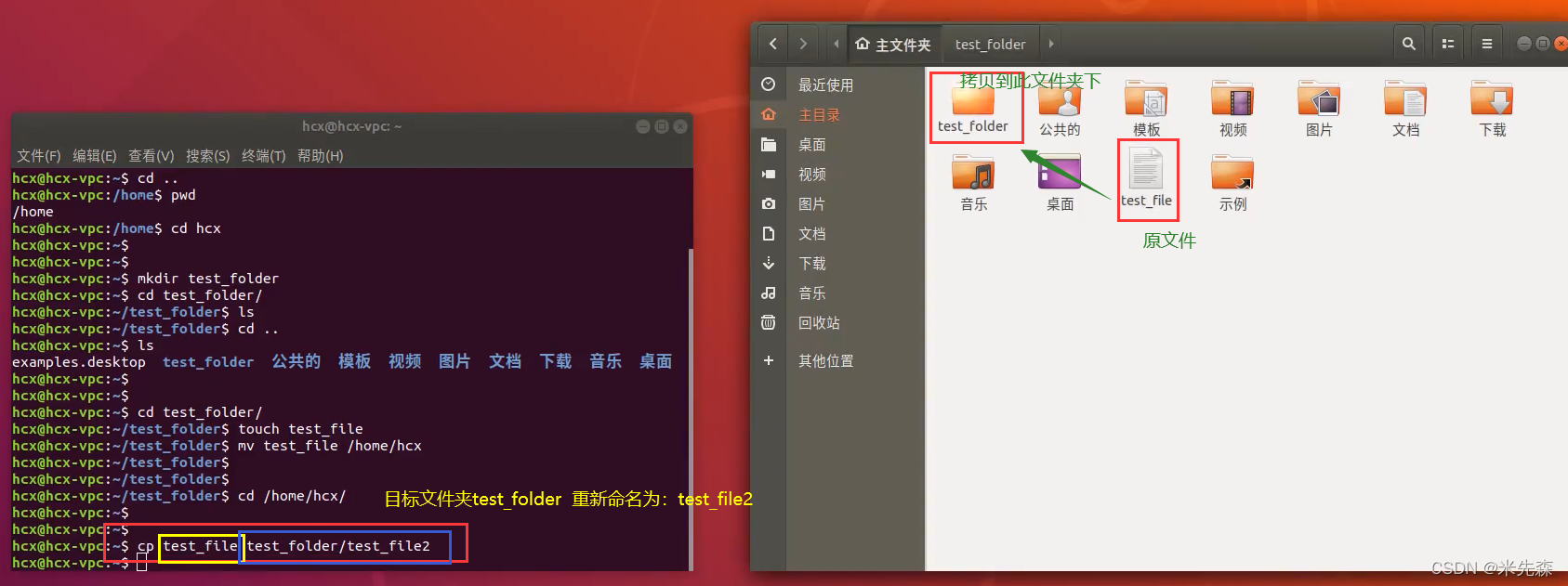Click the music note sidebar icon
1568x586 pixels.
pos(769,293)
